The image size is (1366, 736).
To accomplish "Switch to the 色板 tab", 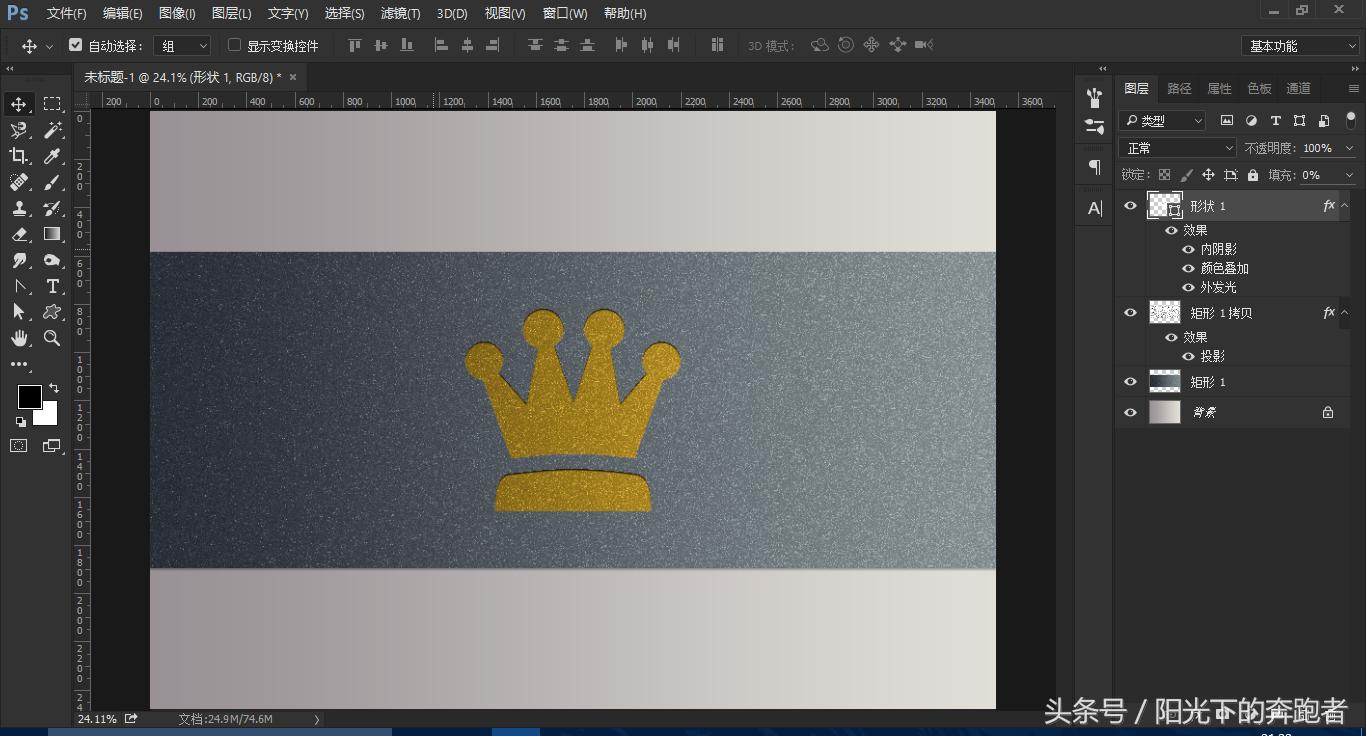I will click(x=1259, y=89).
